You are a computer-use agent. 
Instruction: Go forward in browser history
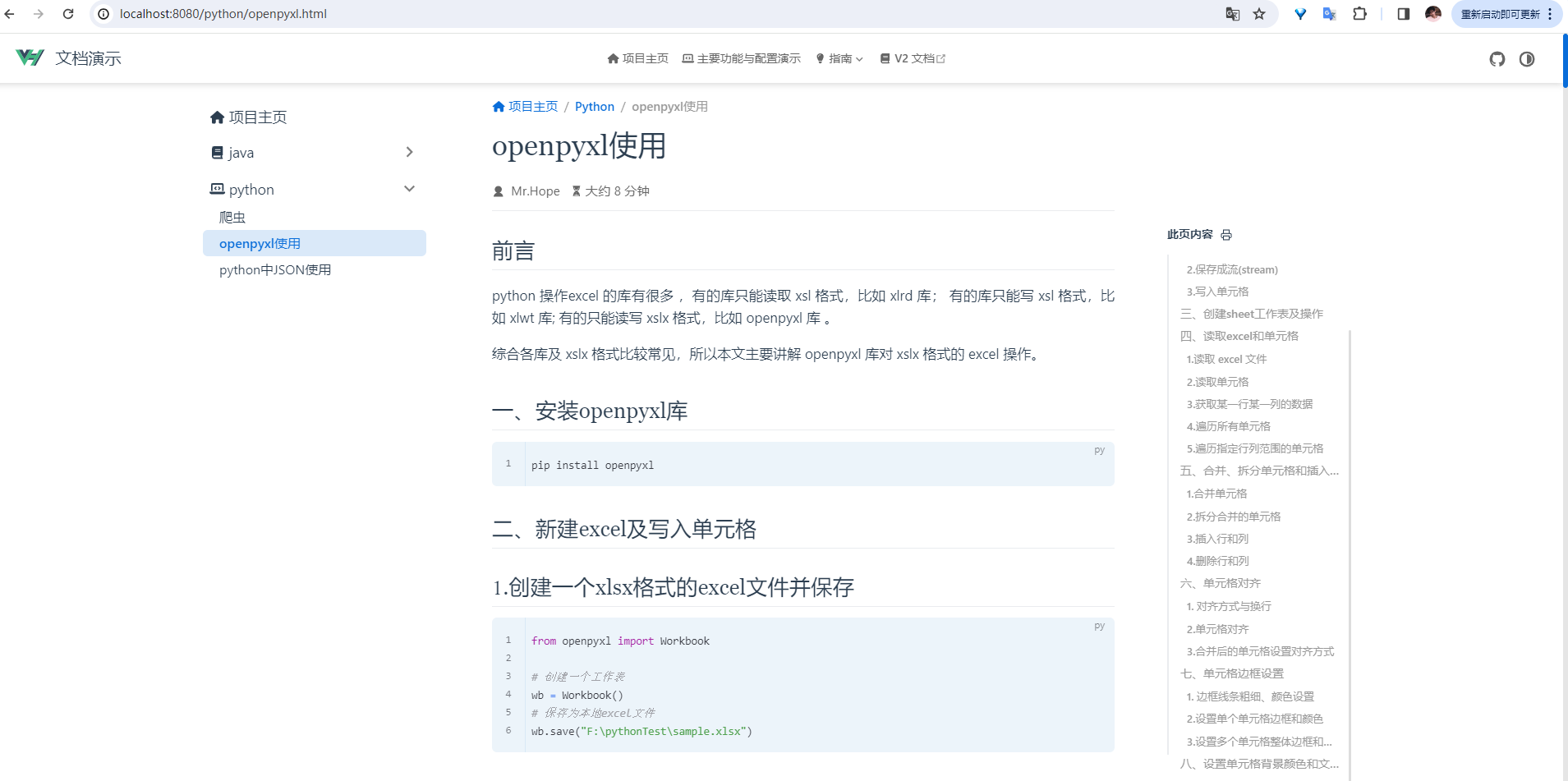pos(39,14)
